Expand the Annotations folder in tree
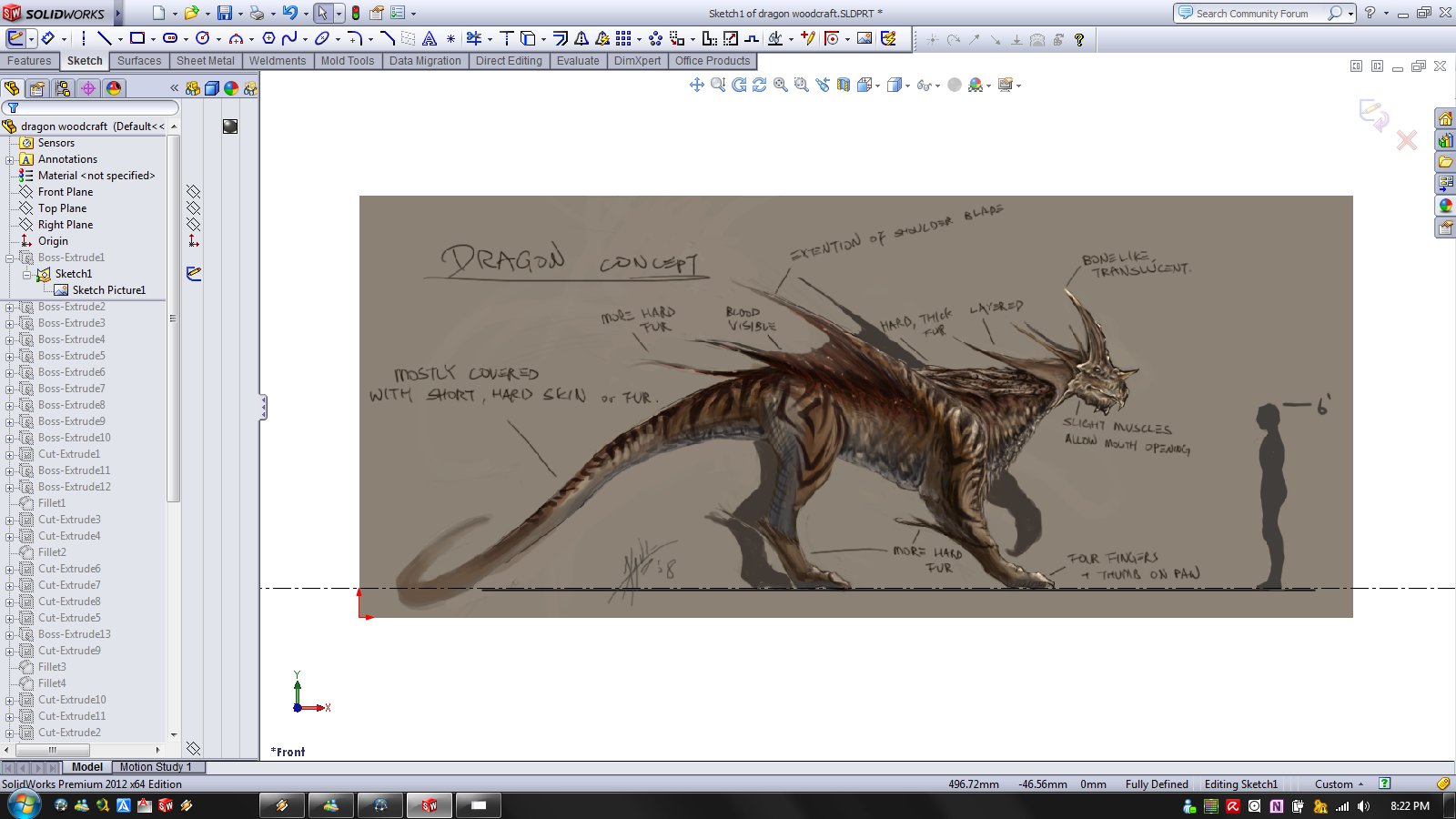Screen dimensions: 1456x819 10,159
